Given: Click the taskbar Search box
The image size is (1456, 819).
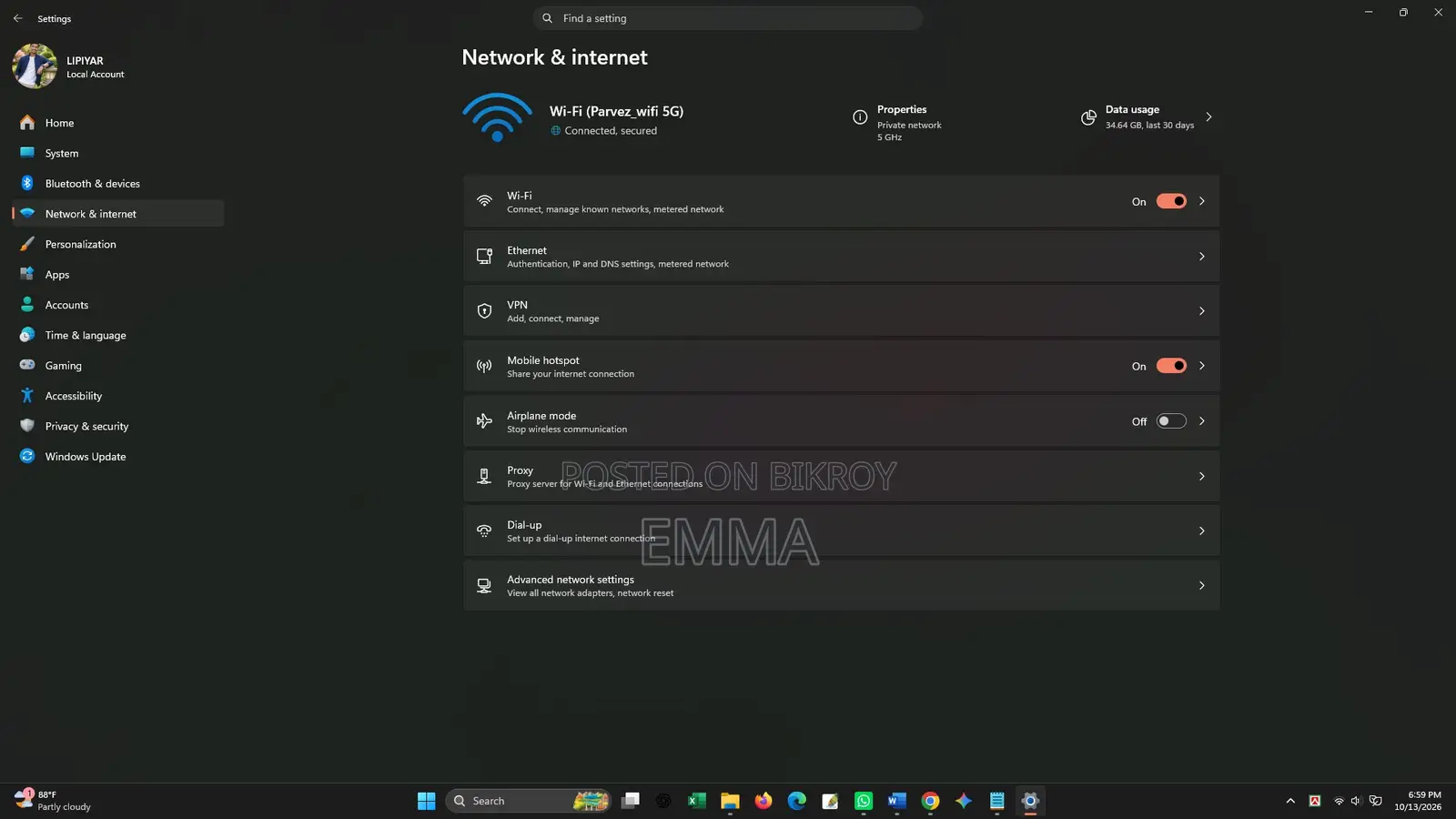Looking at the screenshot, I should [x=528, y=801].
